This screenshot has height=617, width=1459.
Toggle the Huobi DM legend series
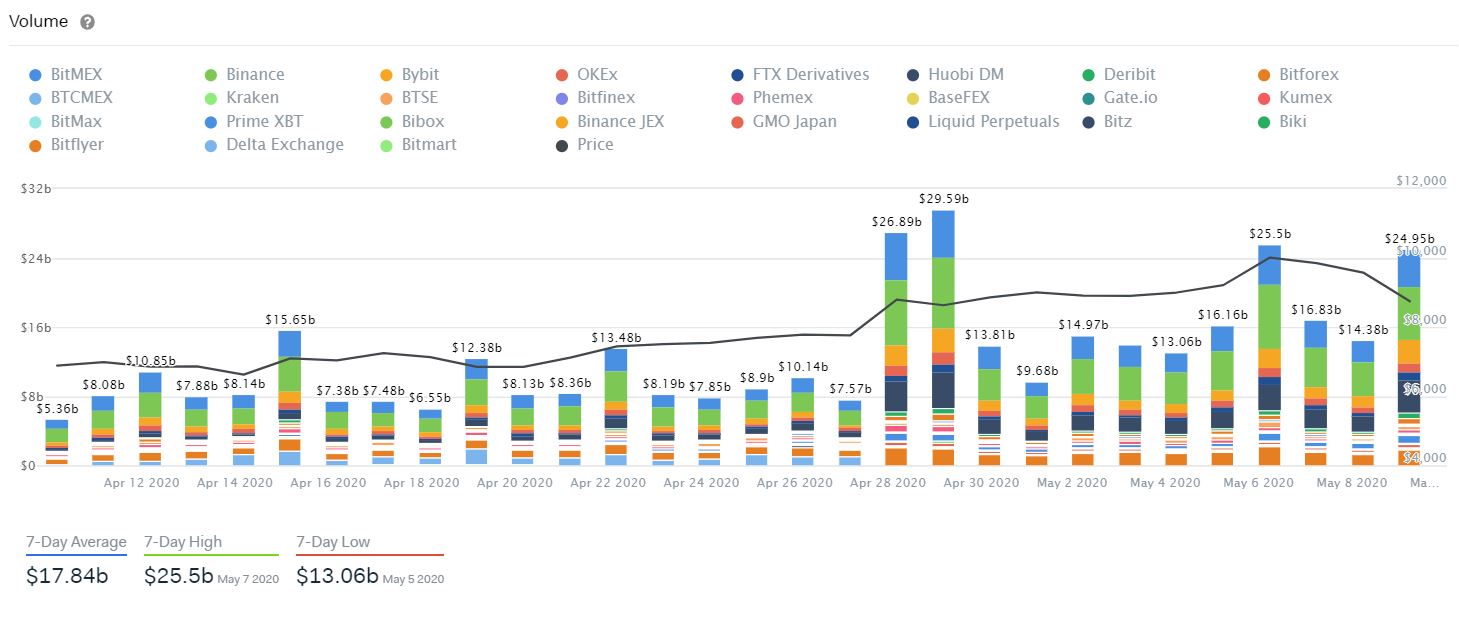954,75
